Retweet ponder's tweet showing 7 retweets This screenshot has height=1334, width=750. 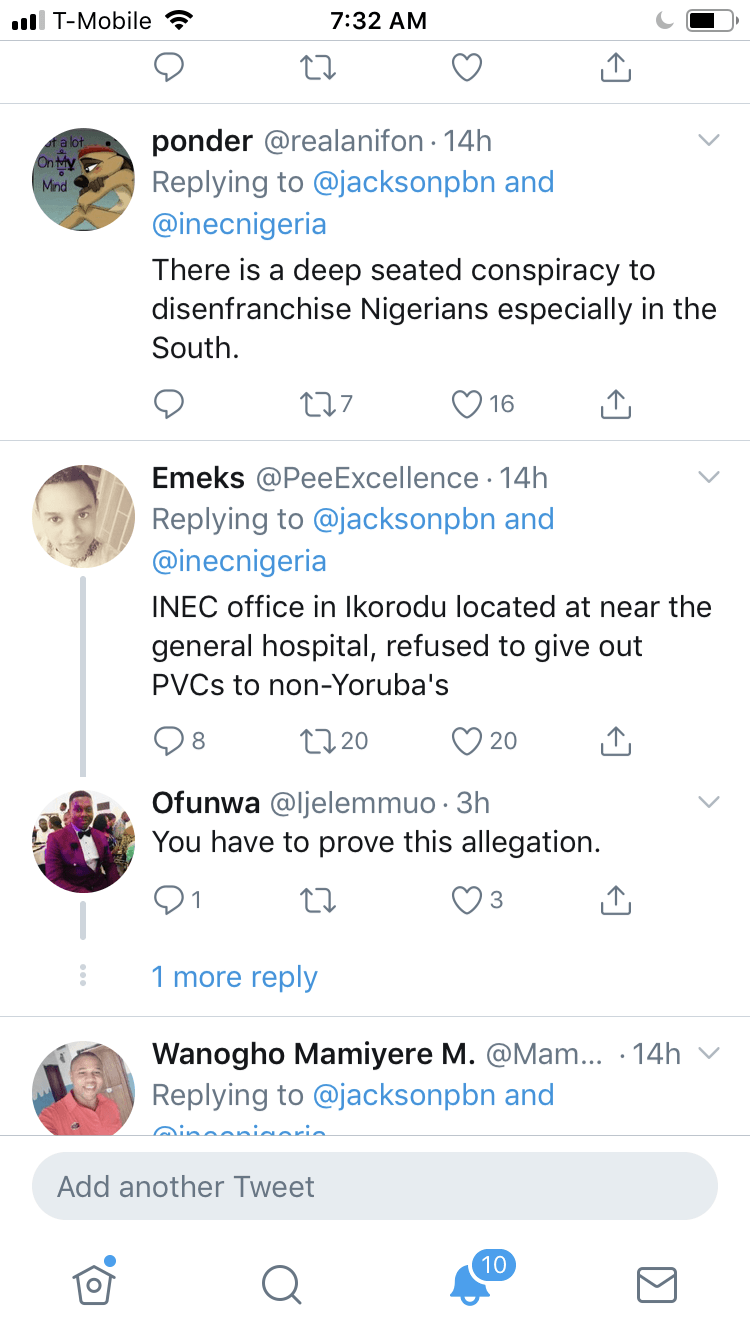318,404
